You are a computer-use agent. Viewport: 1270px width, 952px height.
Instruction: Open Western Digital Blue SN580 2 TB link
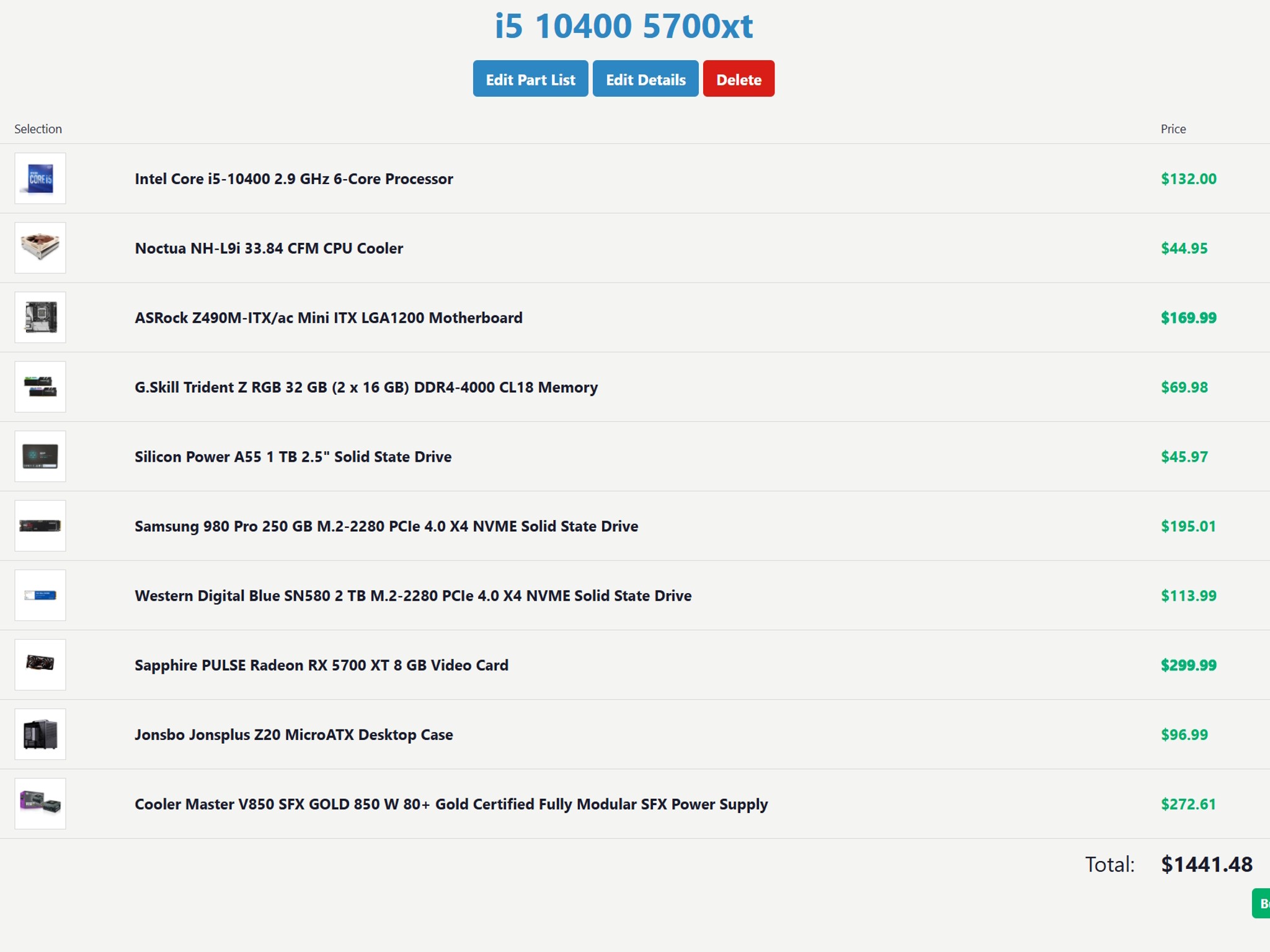413,596
